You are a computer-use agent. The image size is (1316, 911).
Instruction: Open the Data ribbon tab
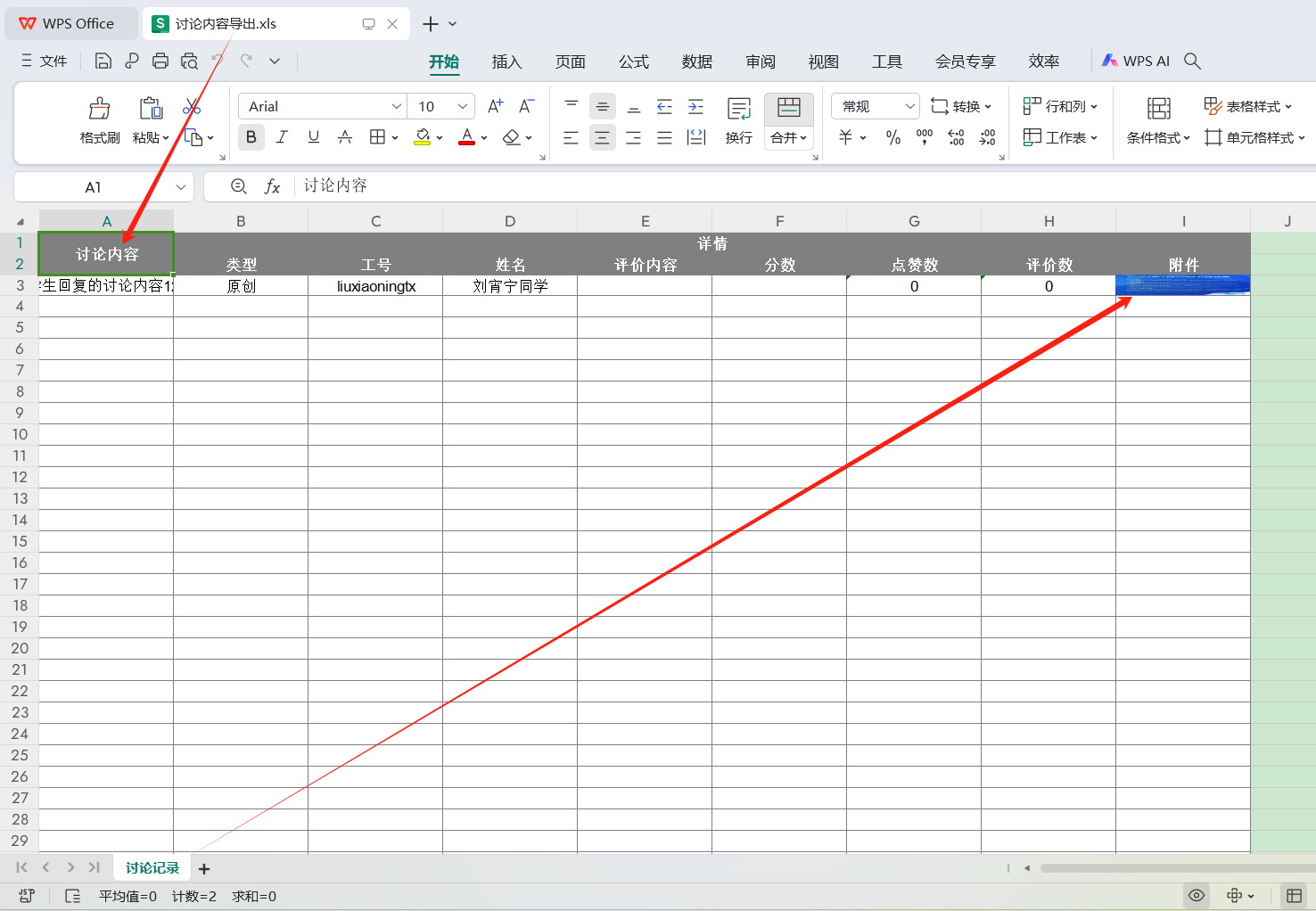point(696,62)
